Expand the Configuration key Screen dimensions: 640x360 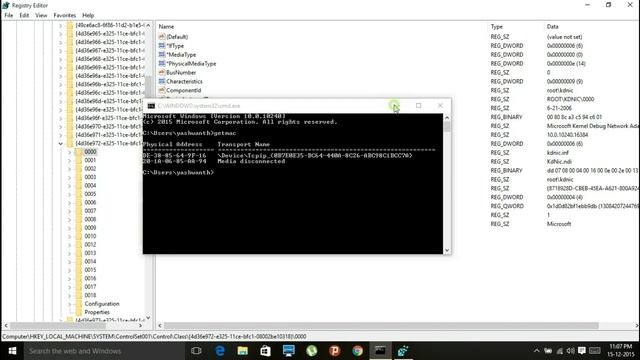[x=69, y=304]
